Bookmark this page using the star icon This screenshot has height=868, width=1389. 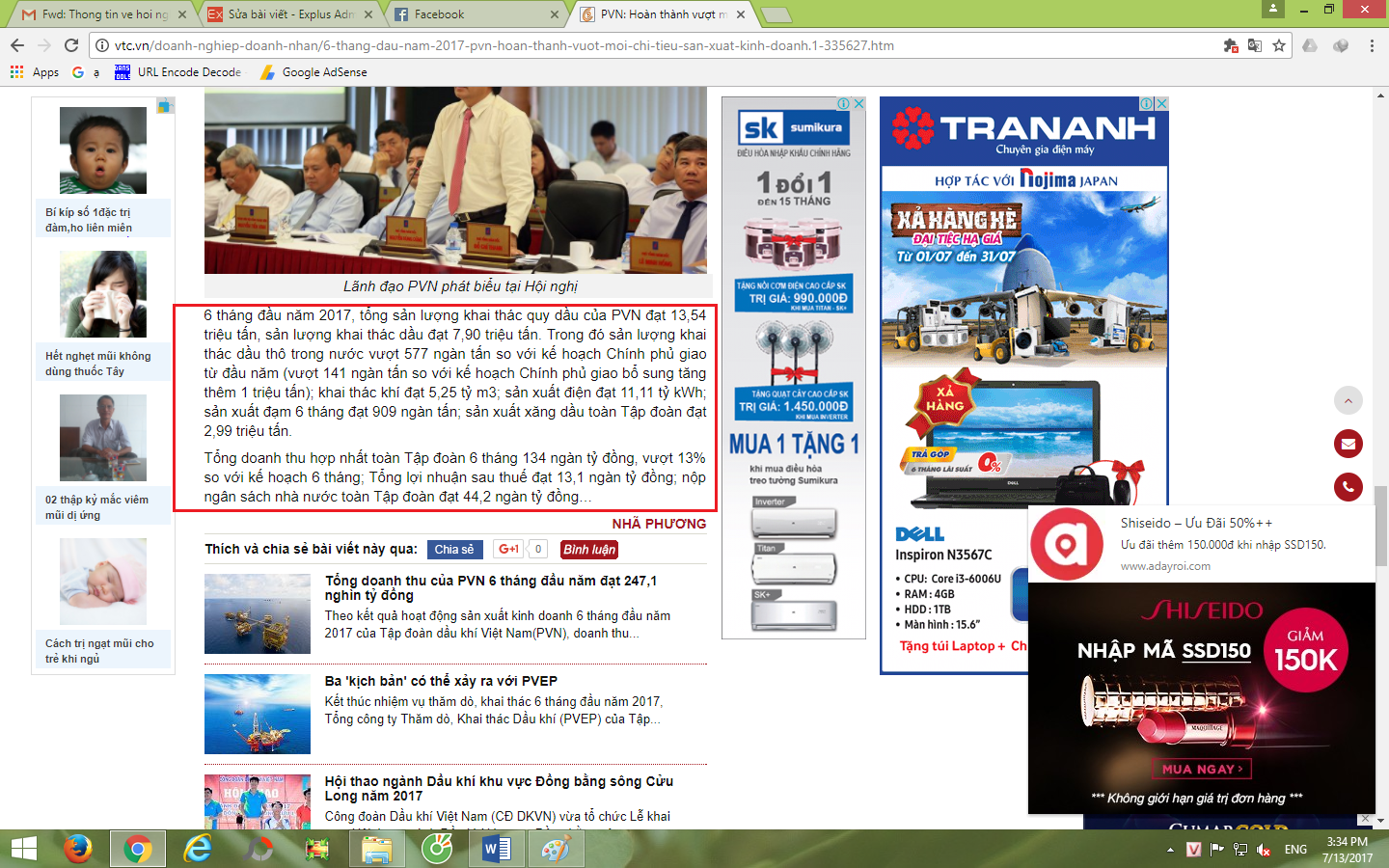(x=1279, y=45)
